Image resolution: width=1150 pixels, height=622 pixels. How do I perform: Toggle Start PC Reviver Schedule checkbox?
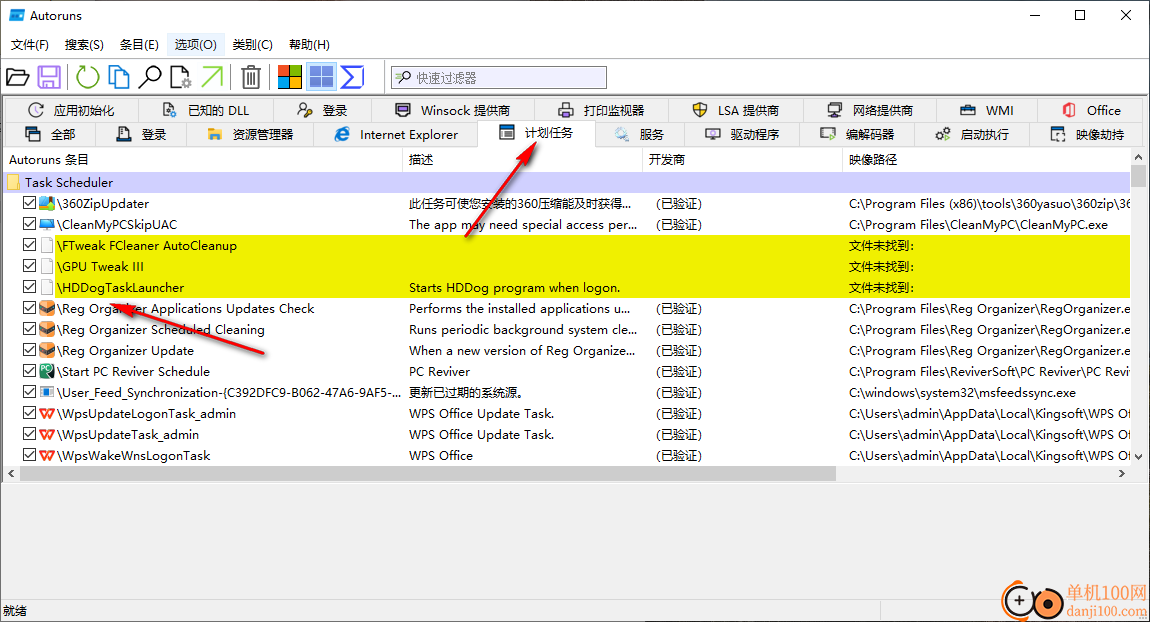(29, 370)
